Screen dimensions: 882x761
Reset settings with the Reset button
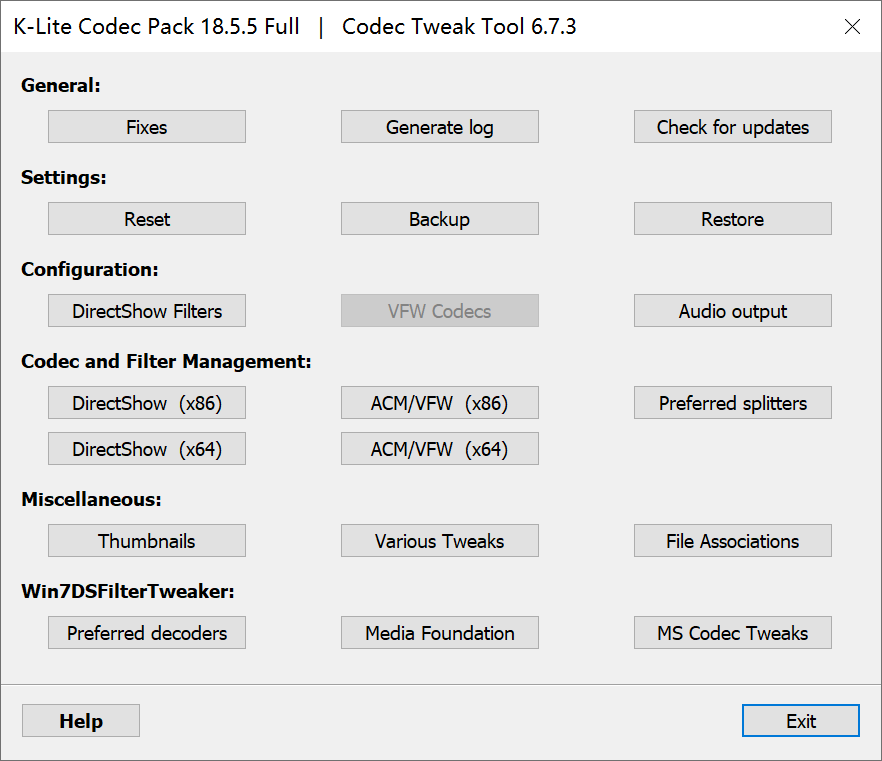click(147, 219)
